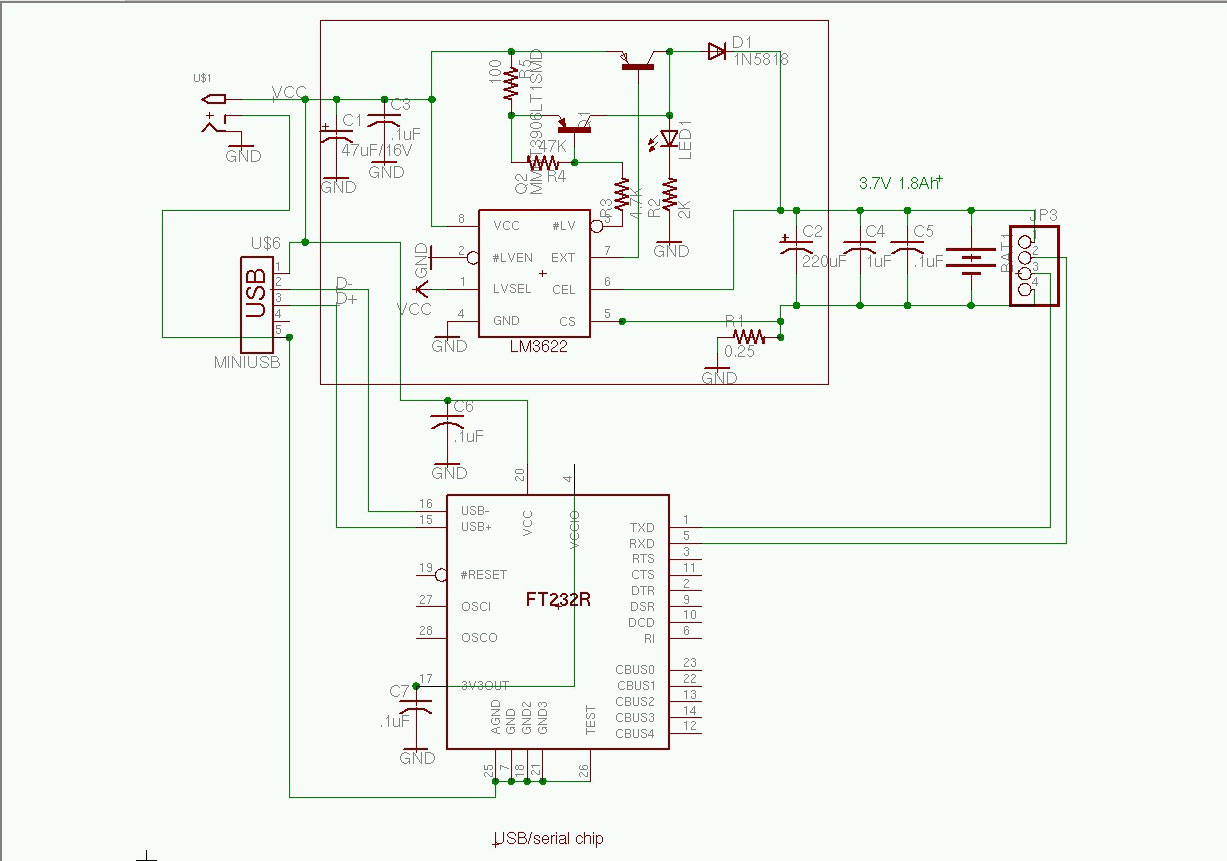Click capacitor C6 near FT232R VCC

449,420
